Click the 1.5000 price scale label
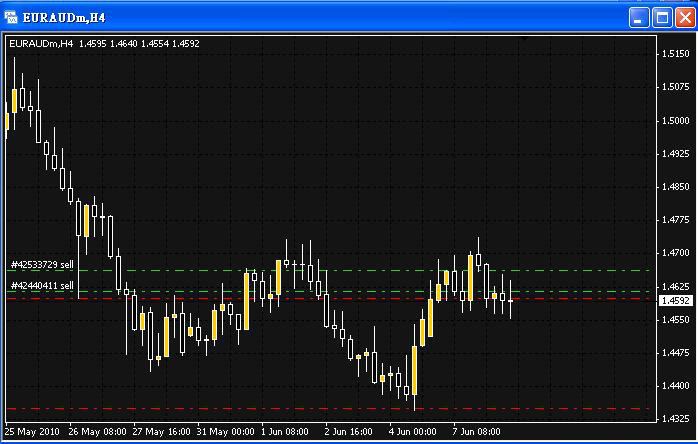The width and height of the screenshot is (698, 444). pyautogui.click(x=675, y=120)
